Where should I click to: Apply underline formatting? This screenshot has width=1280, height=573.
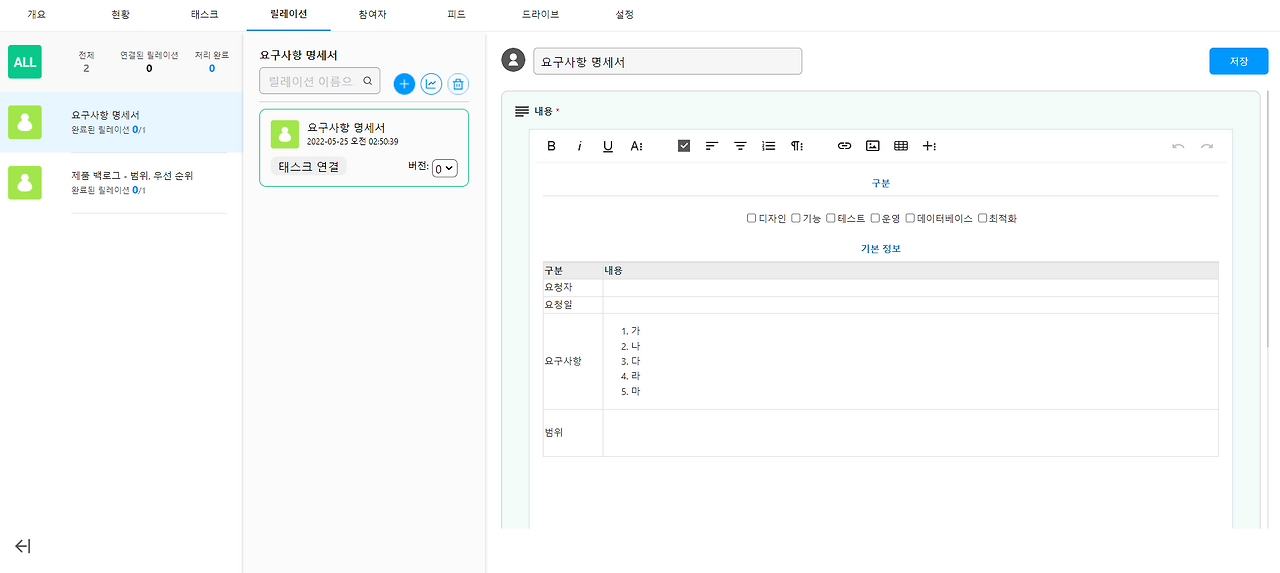tap(607, 146)
